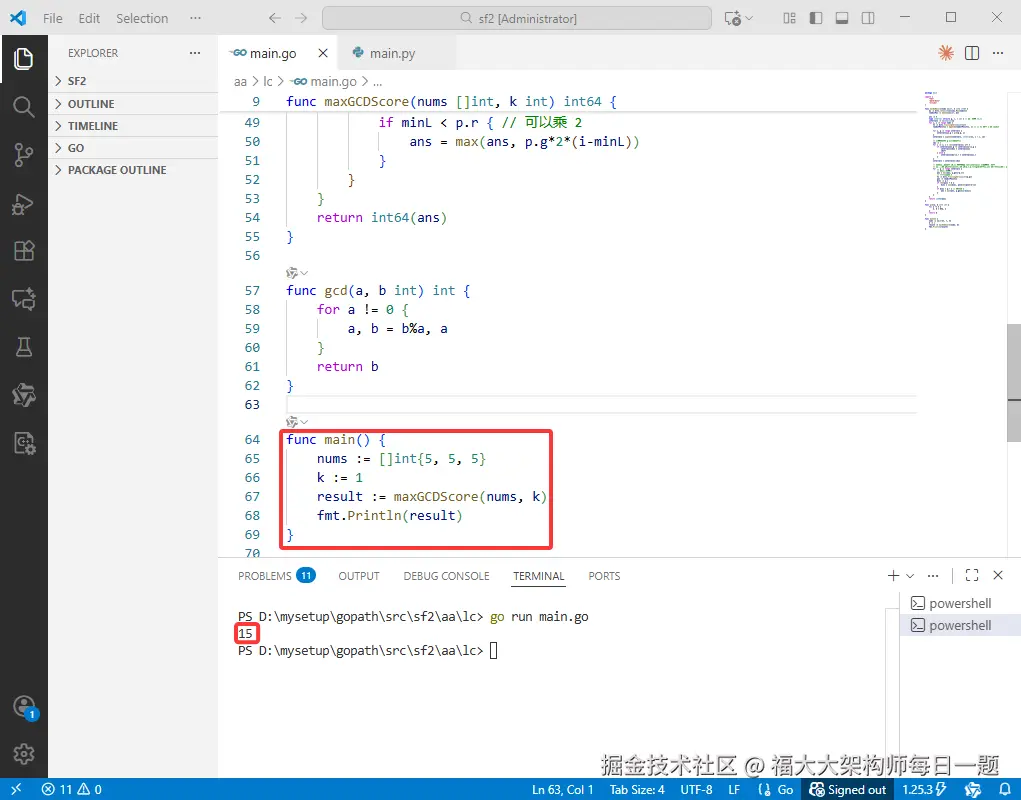Expand the TIMELINE section
This screenshot has height=800, width=1021.
click(133, 126)
